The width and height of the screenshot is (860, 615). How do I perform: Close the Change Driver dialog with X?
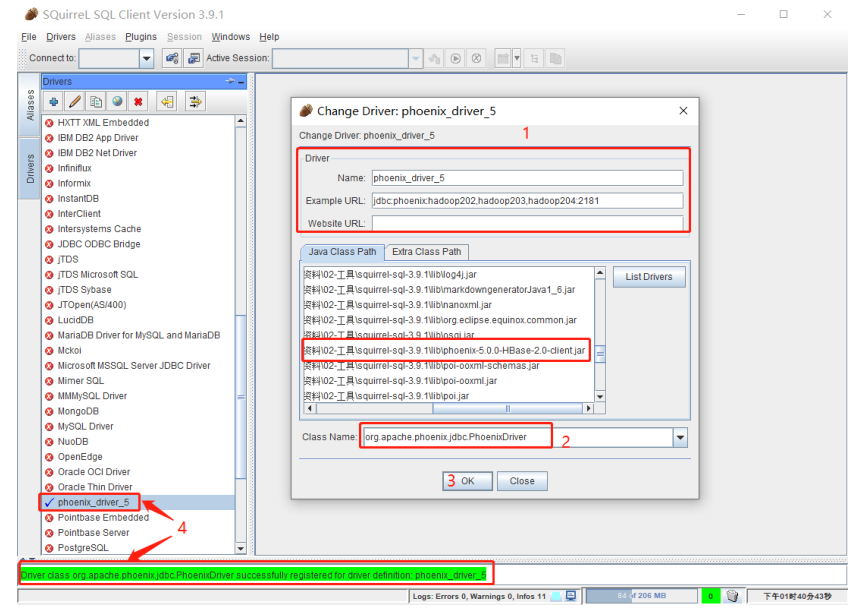coord(683,111)
